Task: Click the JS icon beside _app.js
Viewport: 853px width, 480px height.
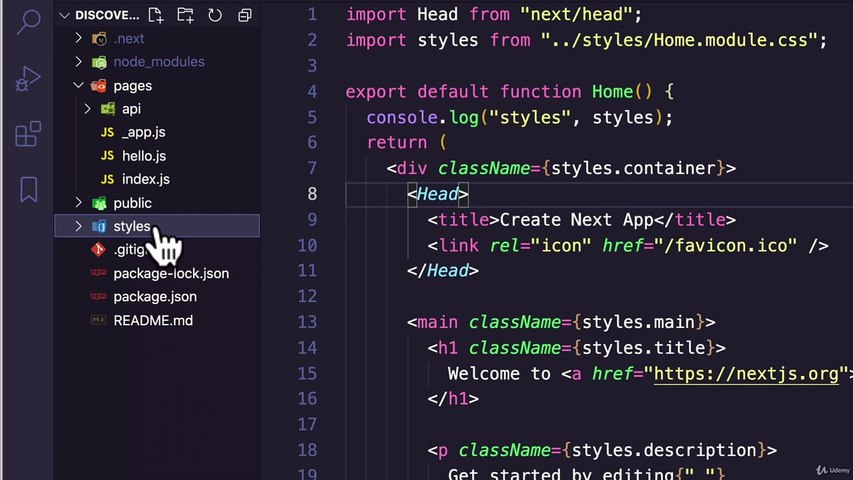Action: coord(107,132)
